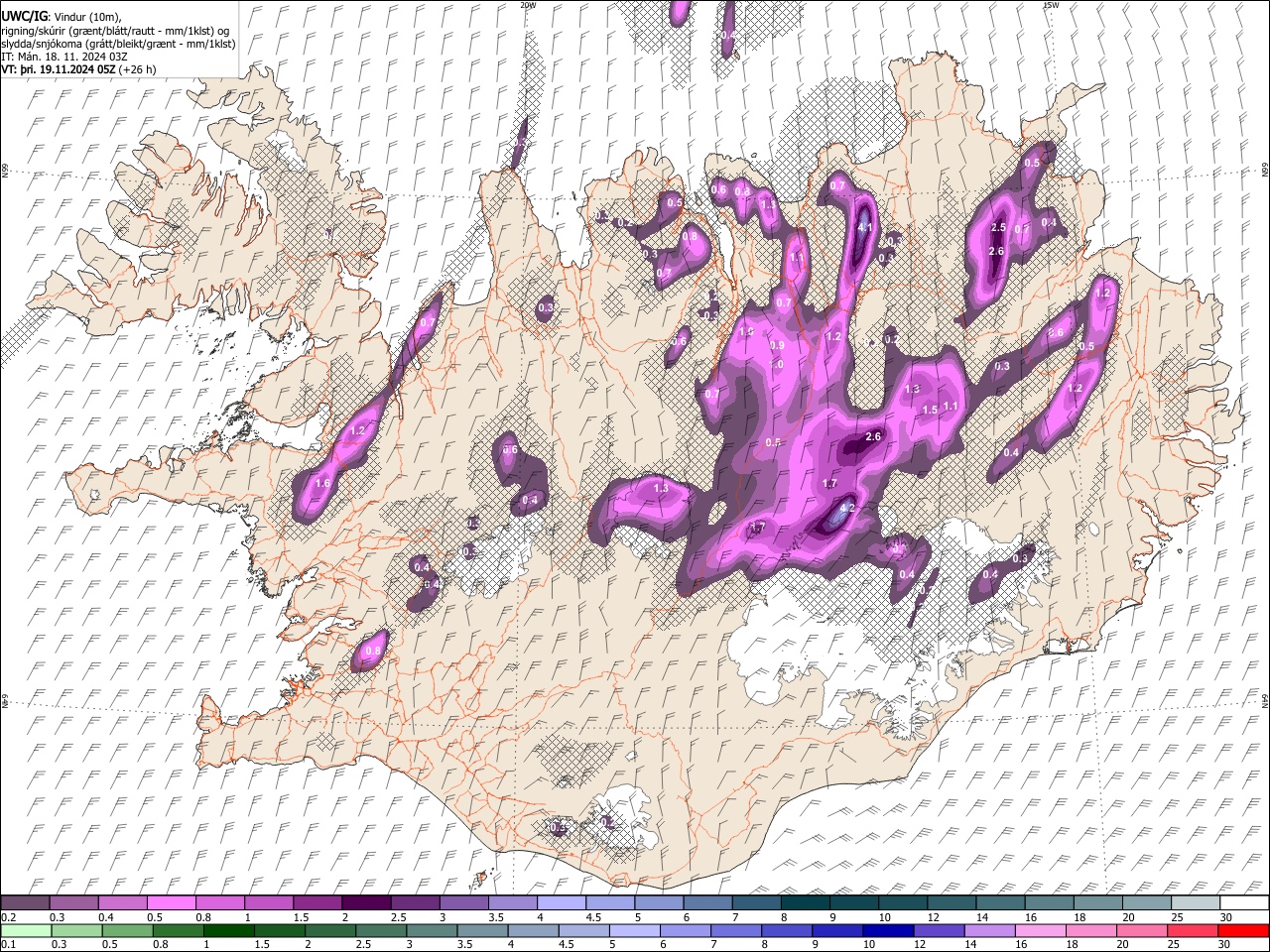Click the light periwinkle swatch labeled 4, upper row

point(560,902)
